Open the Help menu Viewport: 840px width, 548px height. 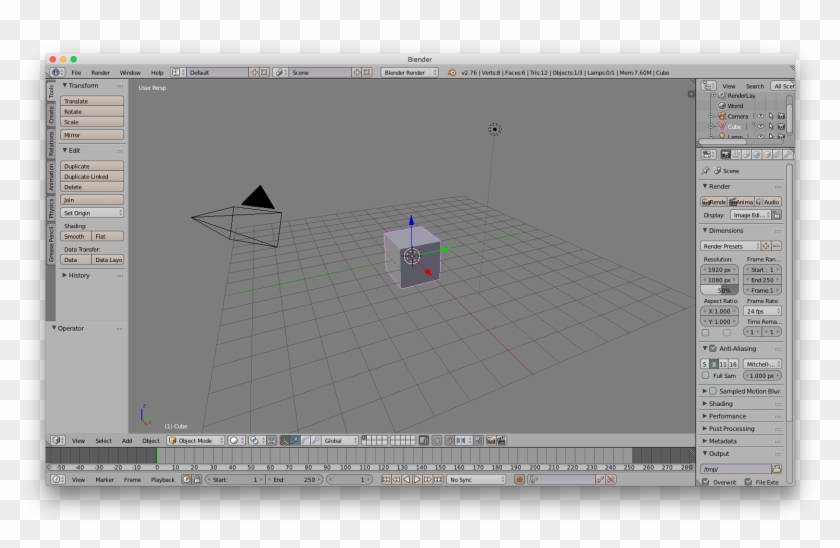(x=156, y=72)
